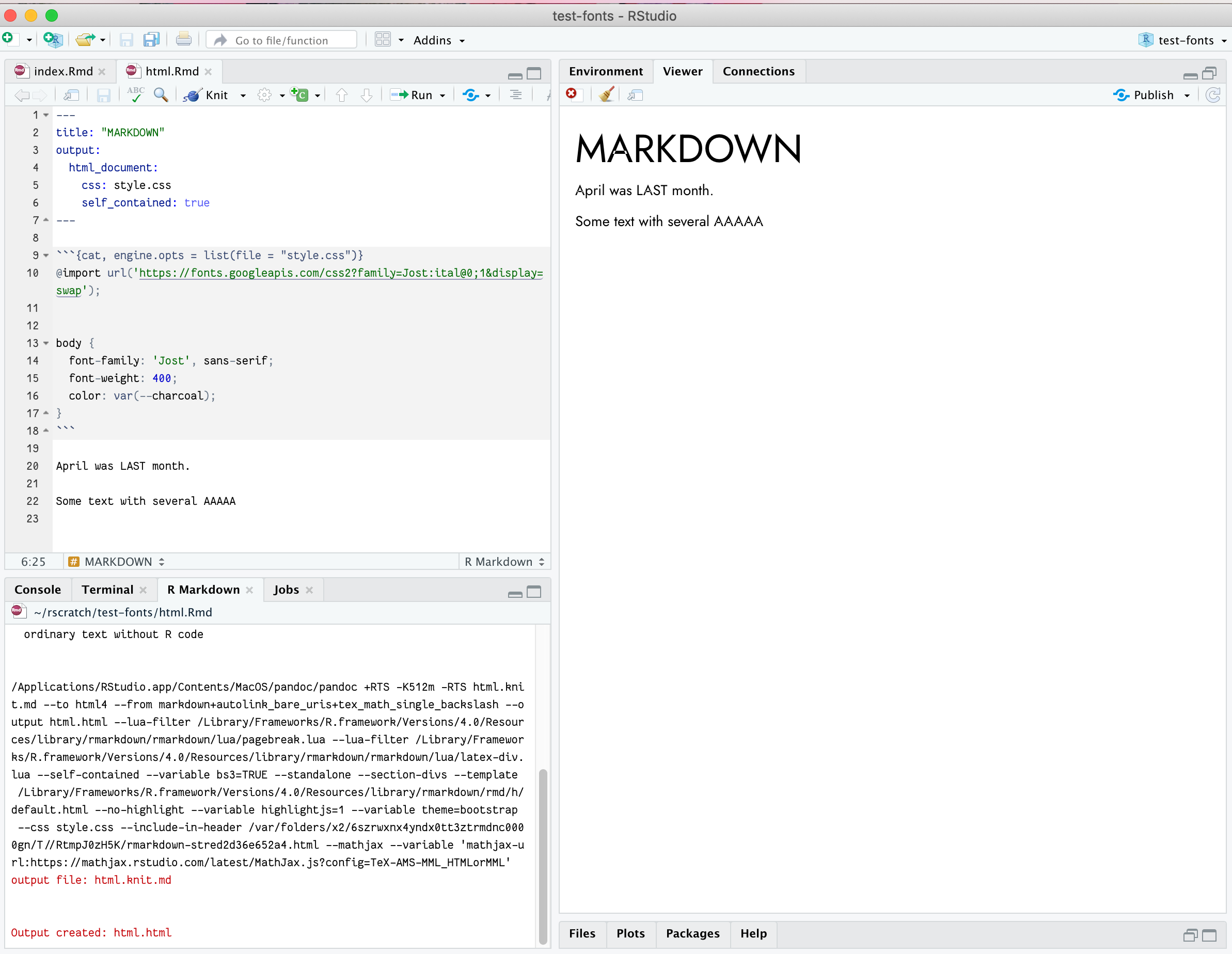Refresh the Viewer pane
Viewport: 1232px width, 954px height.
point(1213,94)
